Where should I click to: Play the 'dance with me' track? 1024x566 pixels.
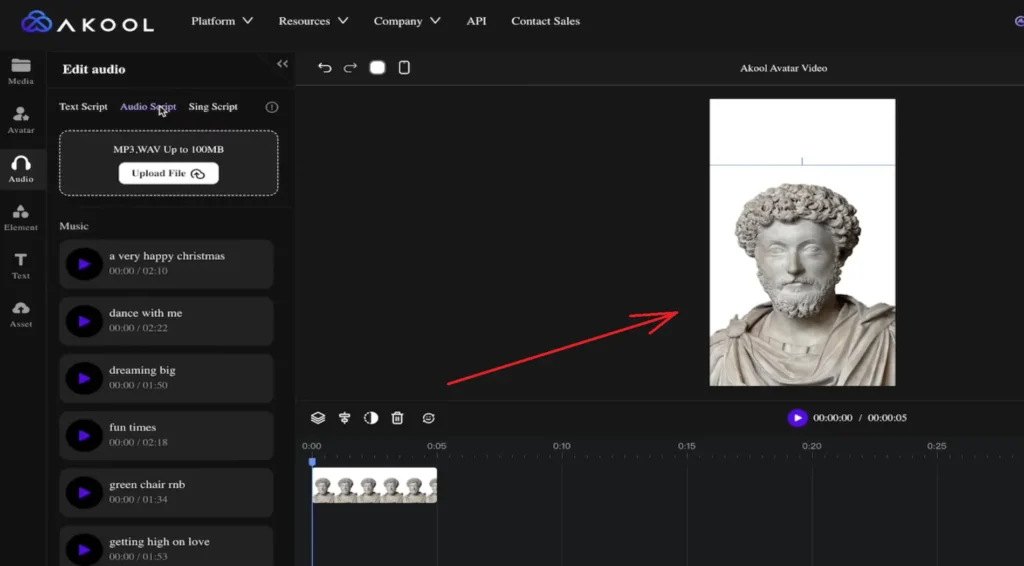pos(84,321)
